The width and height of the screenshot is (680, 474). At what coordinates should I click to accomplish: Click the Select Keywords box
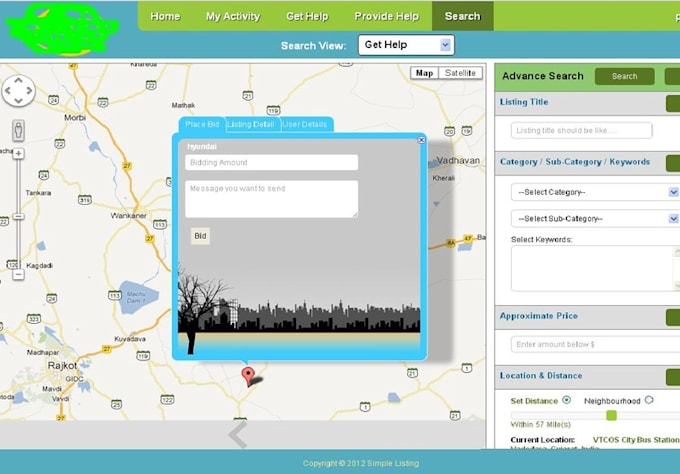tap(595, 268)
